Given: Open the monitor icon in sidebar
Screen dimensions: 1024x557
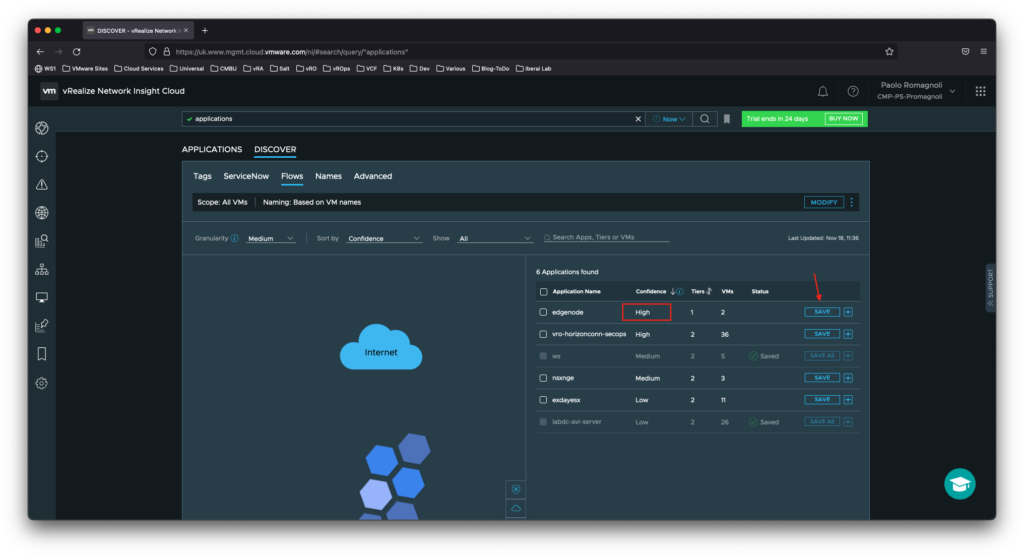Looking at the screenshot, I should click(x=42, y=298).
